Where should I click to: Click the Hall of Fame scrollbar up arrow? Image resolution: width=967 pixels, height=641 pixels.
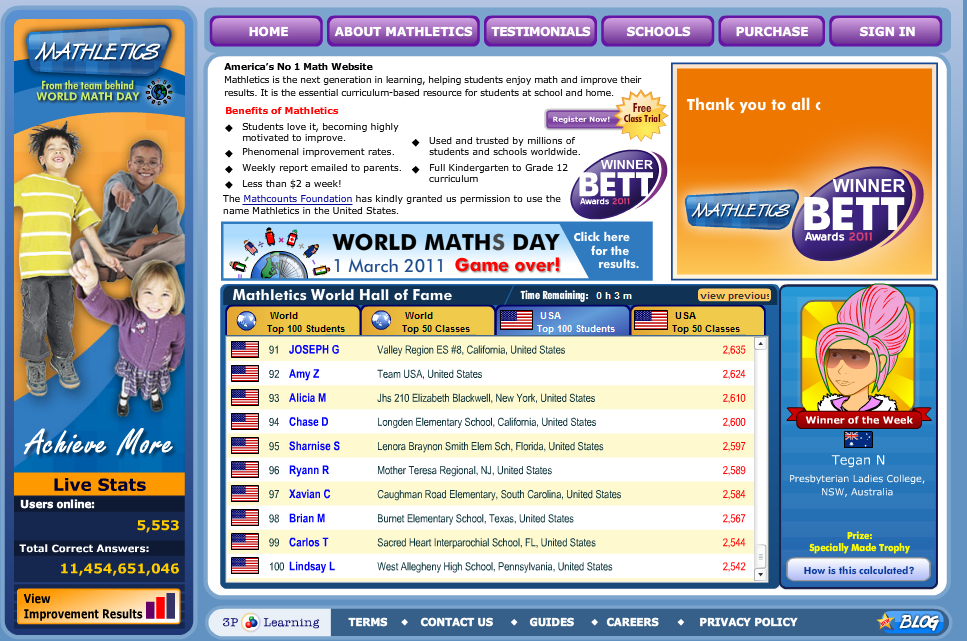(760, 344)
